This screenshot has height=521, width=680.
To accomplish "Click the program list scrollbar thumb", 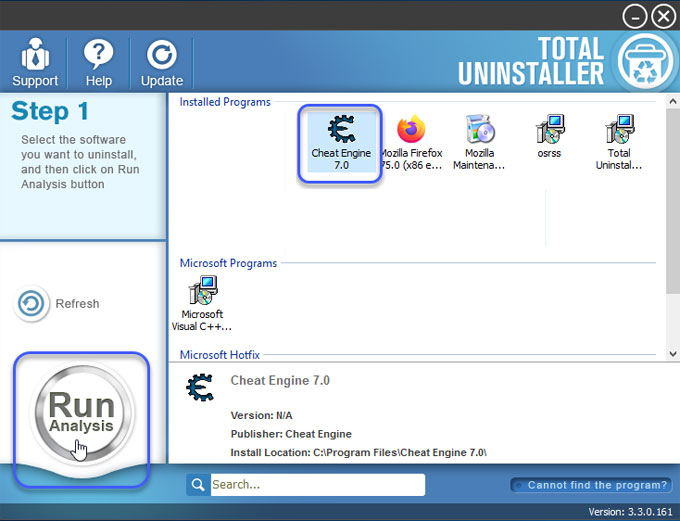I will (x=673, y=201).
